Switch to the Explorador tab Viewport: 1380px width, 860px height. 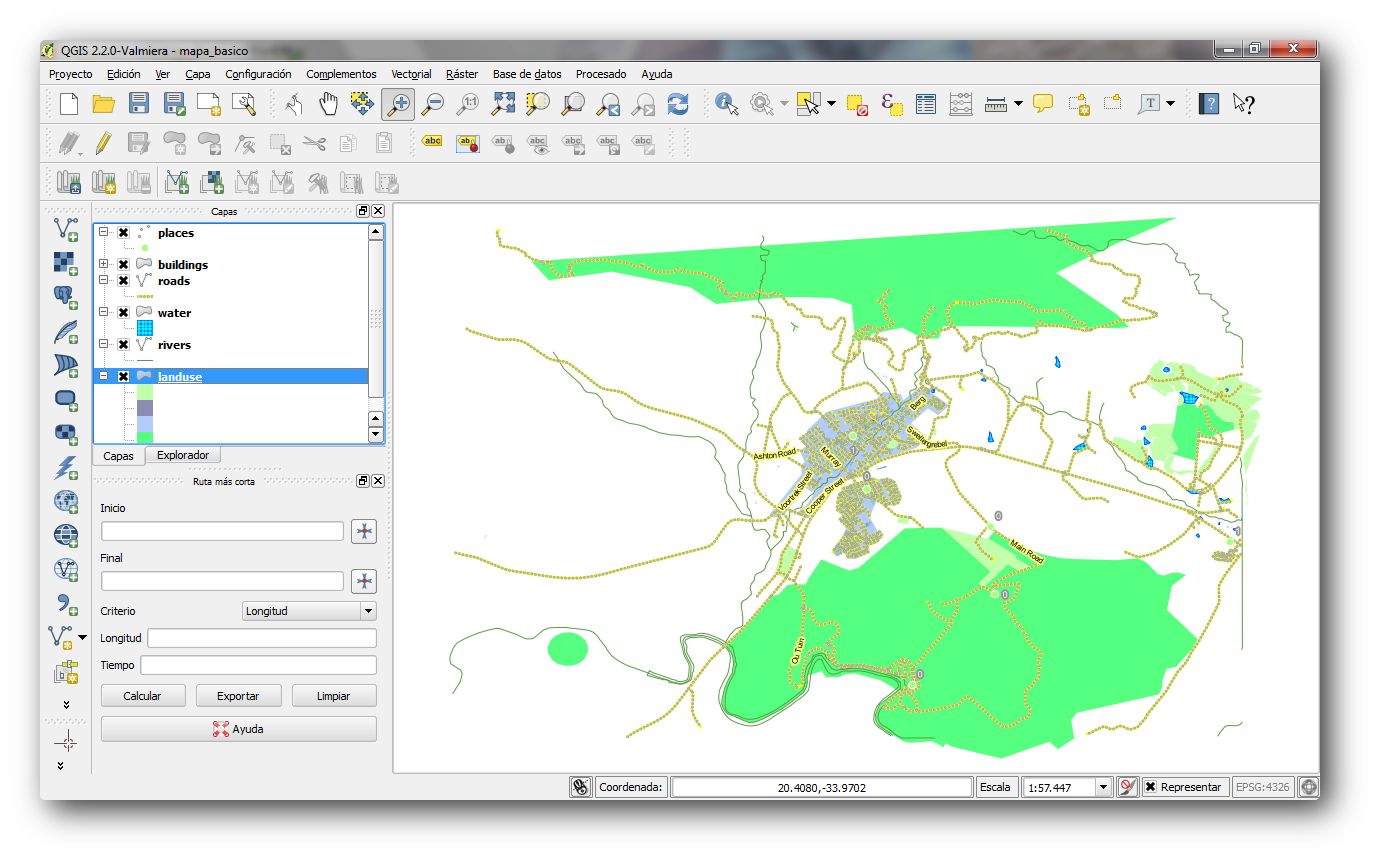click(183, 455)
